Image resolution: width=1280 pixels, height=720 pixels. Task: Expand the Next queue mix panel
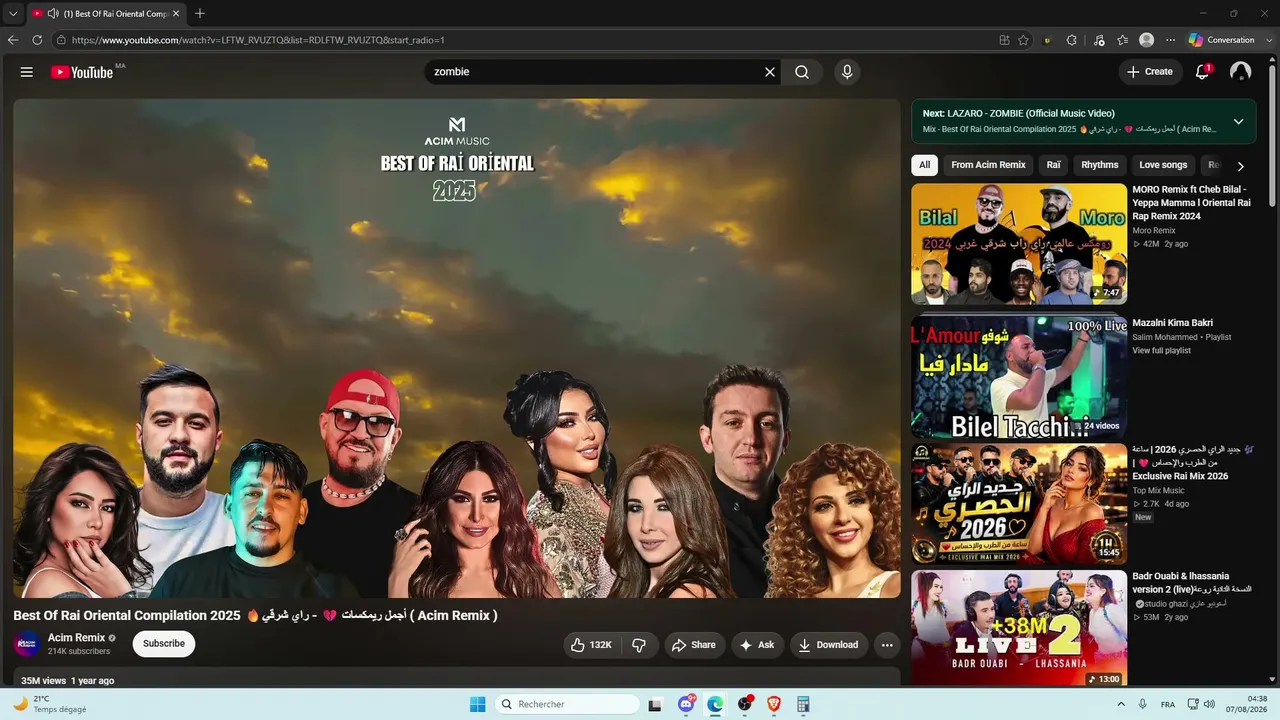click(x=1238, y=121)
